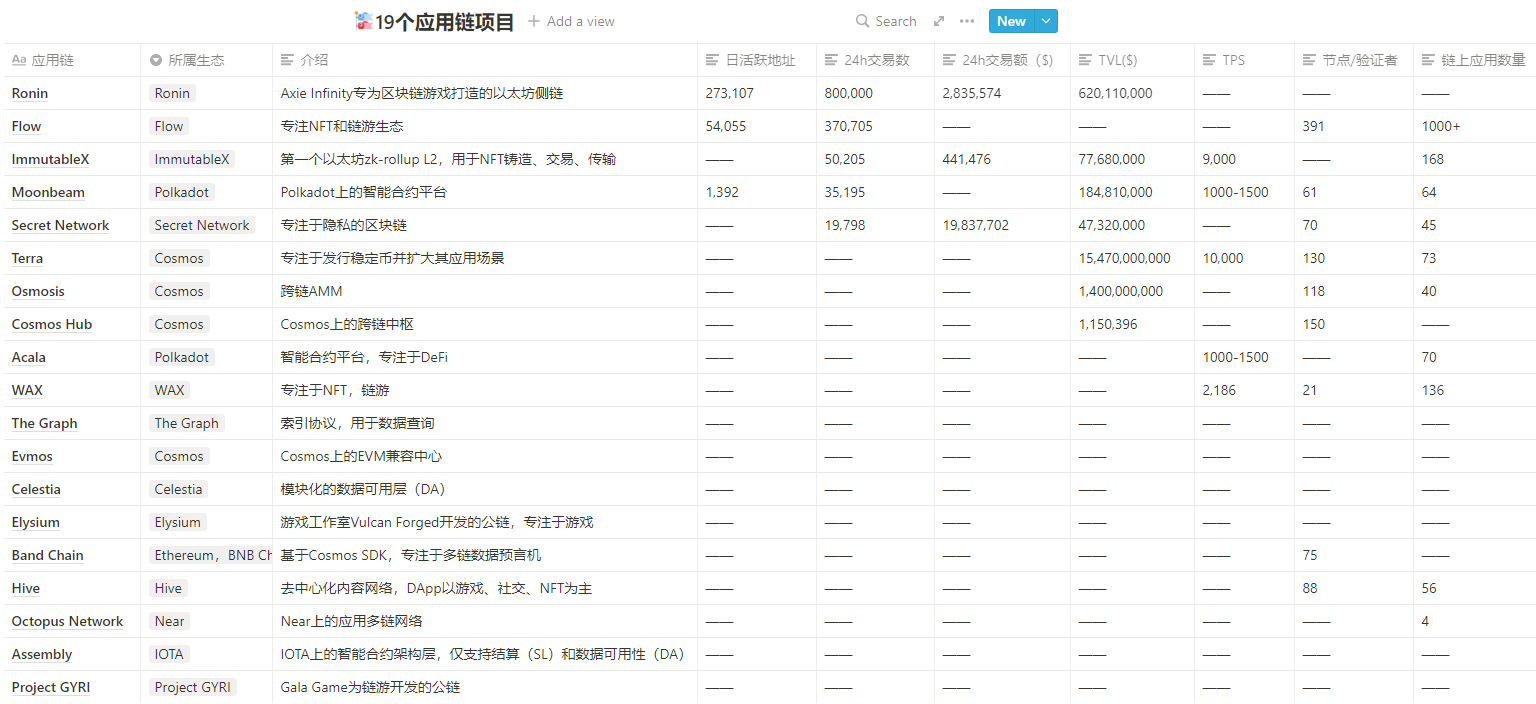Select the cell reading 专注于隐私的区块链

point(485,225)
